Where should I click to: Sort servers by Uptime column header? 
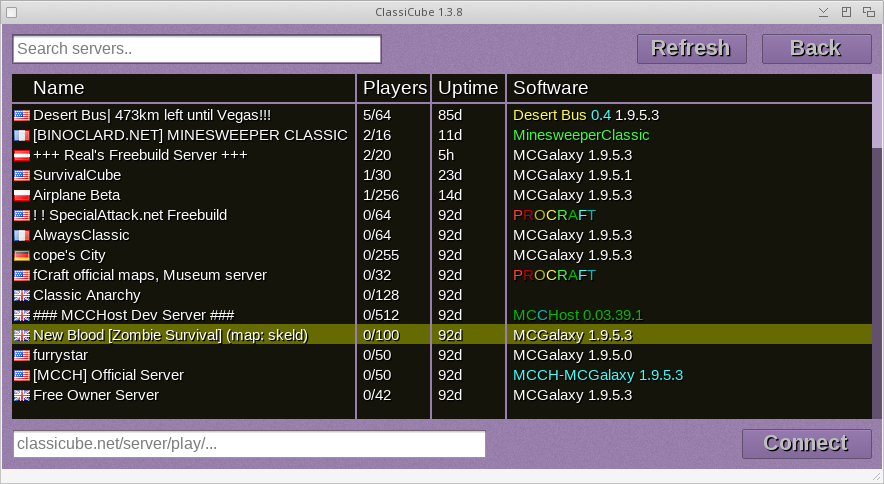pyautogui.click(x=468, y=88)
